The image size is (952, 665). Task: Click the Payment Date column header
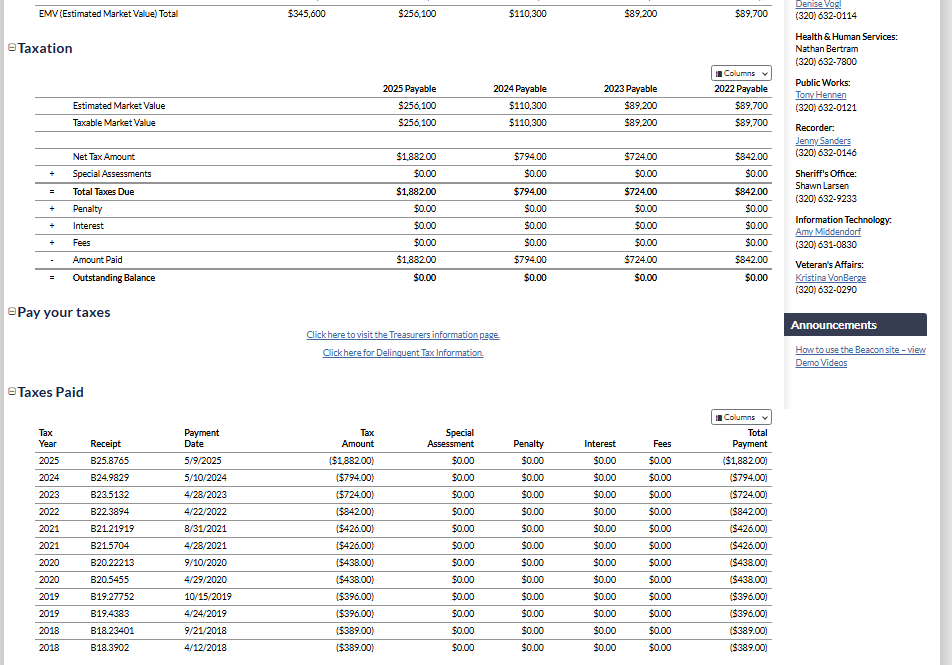click(201, 438)
